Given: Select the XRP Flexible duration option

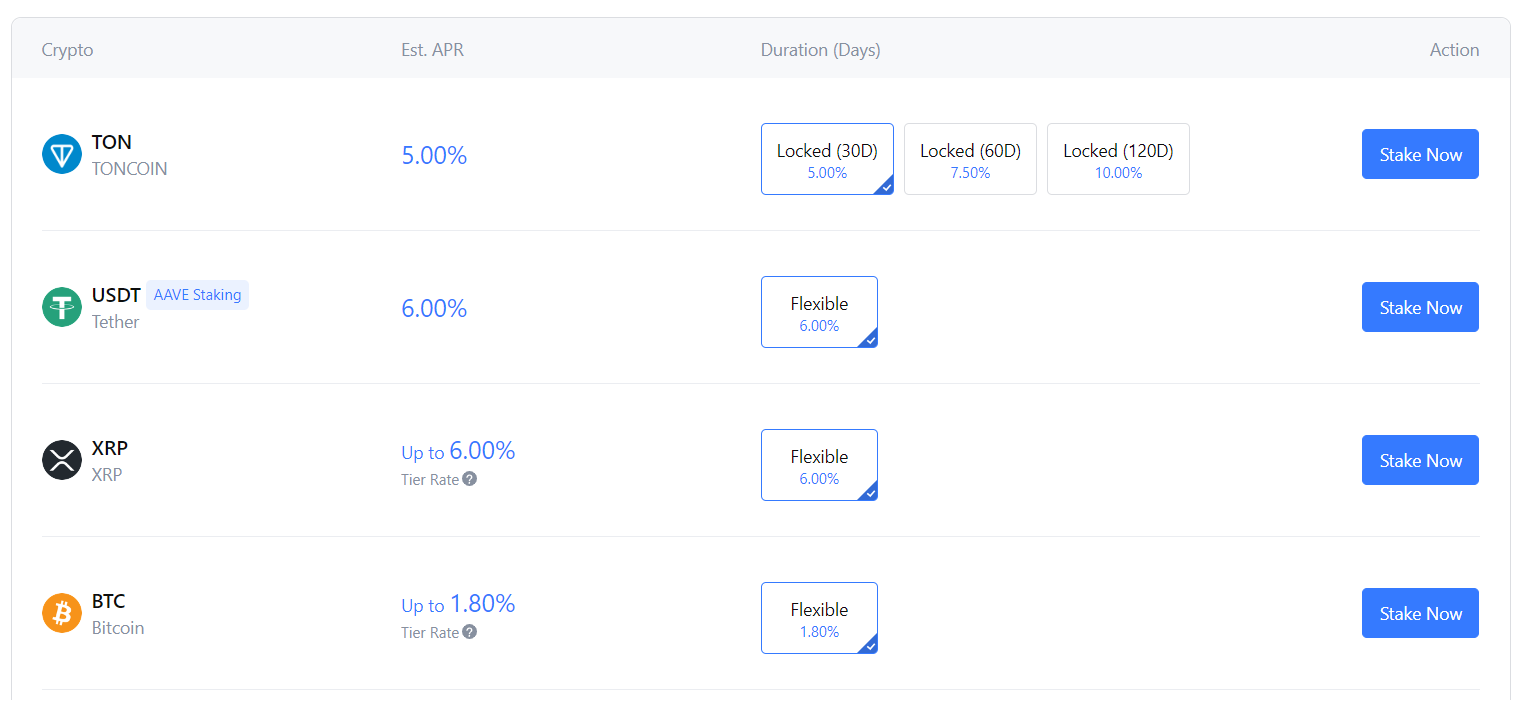Looking at the screenshot, I should coord(819,465).
